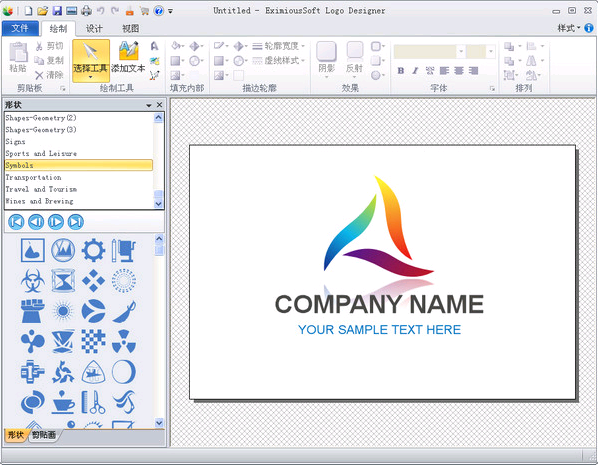Screen dimensions: 598x466
Task: Close the shapes panel
Action: tap(159, 105)
